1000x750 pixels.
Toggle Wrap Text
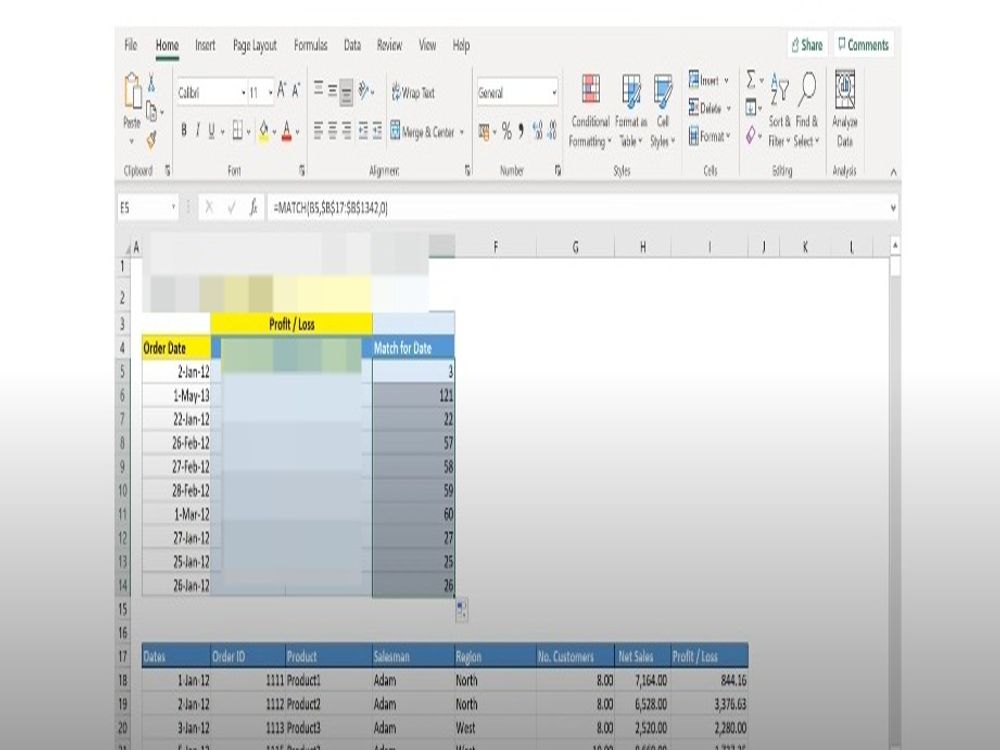(x=413, y=92)
